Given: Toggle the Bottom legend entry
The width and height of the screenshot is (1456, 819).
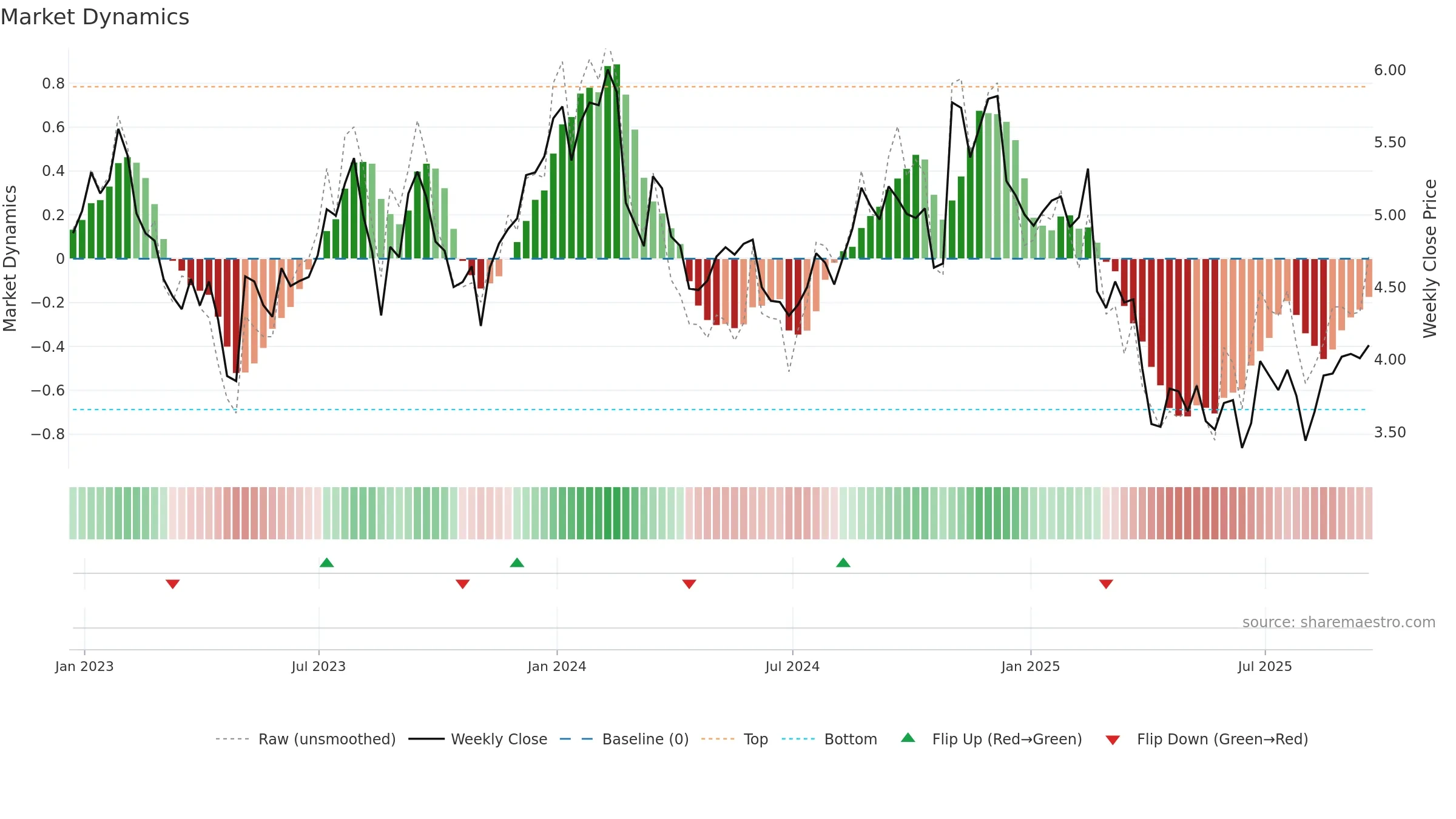Looking at the screenshot, I should tap(829, 739).
